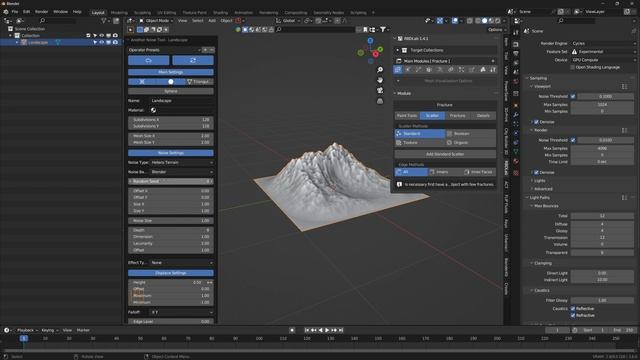Hide Landscape object with eye icon
This screenshot has height=360, width=640.
point(102,42)
